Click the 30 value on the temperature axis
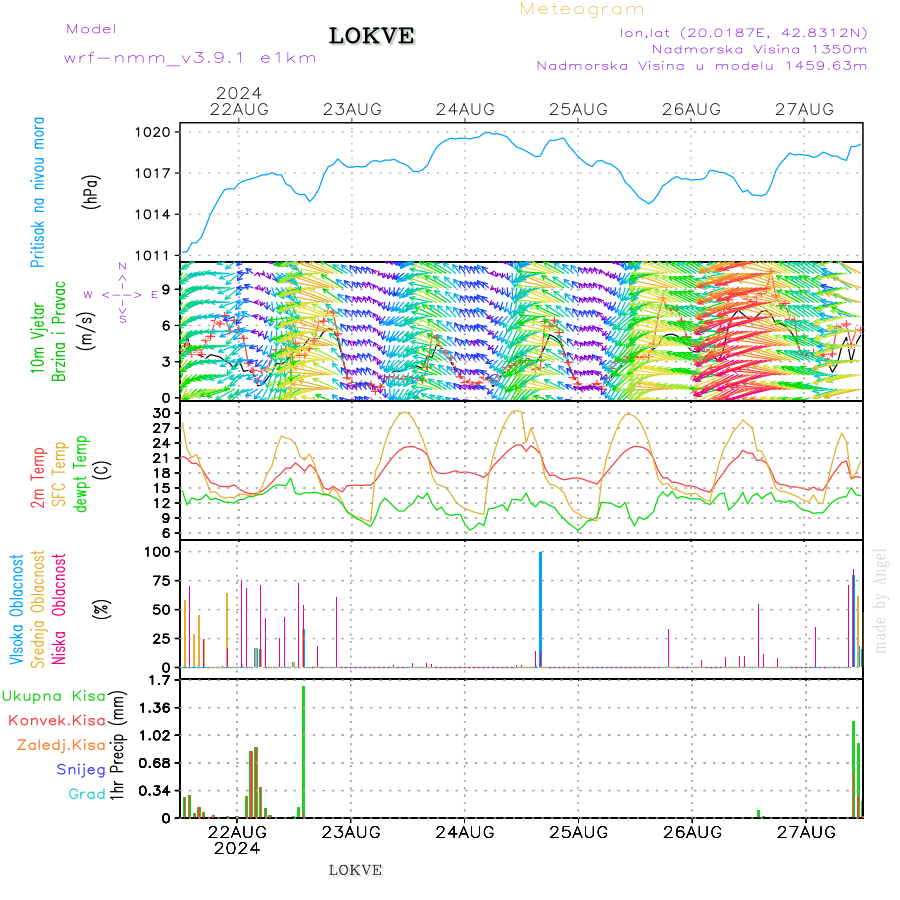 (x=162, y=413)
